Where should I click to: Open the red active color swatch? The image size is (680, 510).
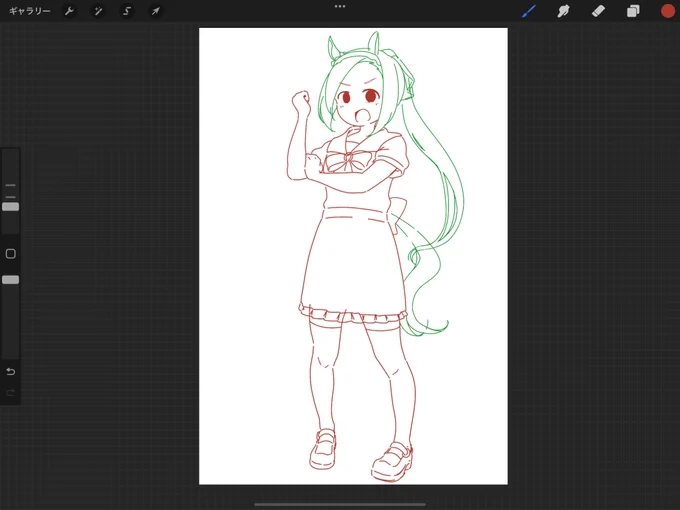click(668, 11)
